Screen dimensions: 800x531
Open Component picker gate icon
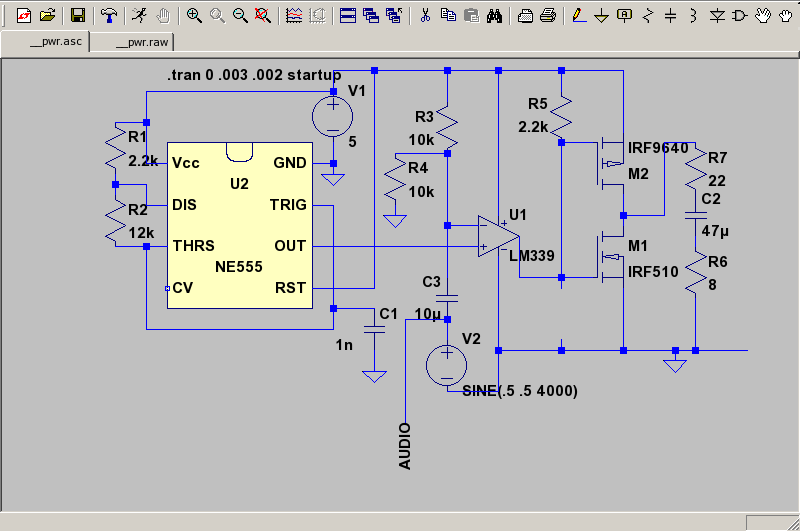click(x=740, y=16)
